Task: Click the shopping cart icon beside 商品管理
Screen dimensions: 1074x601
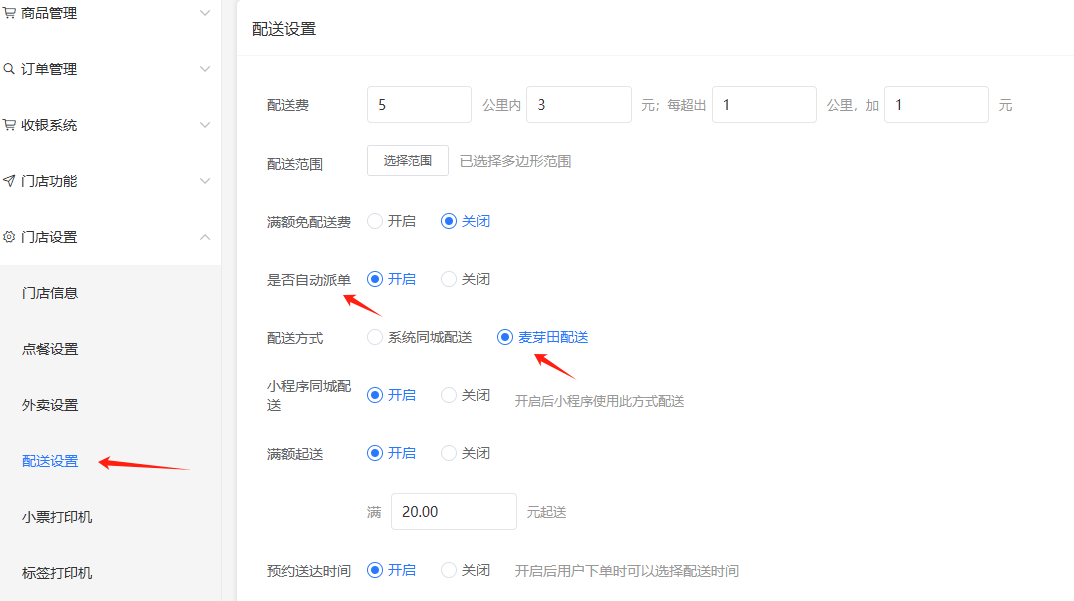Action: click(x=9, y=13)
